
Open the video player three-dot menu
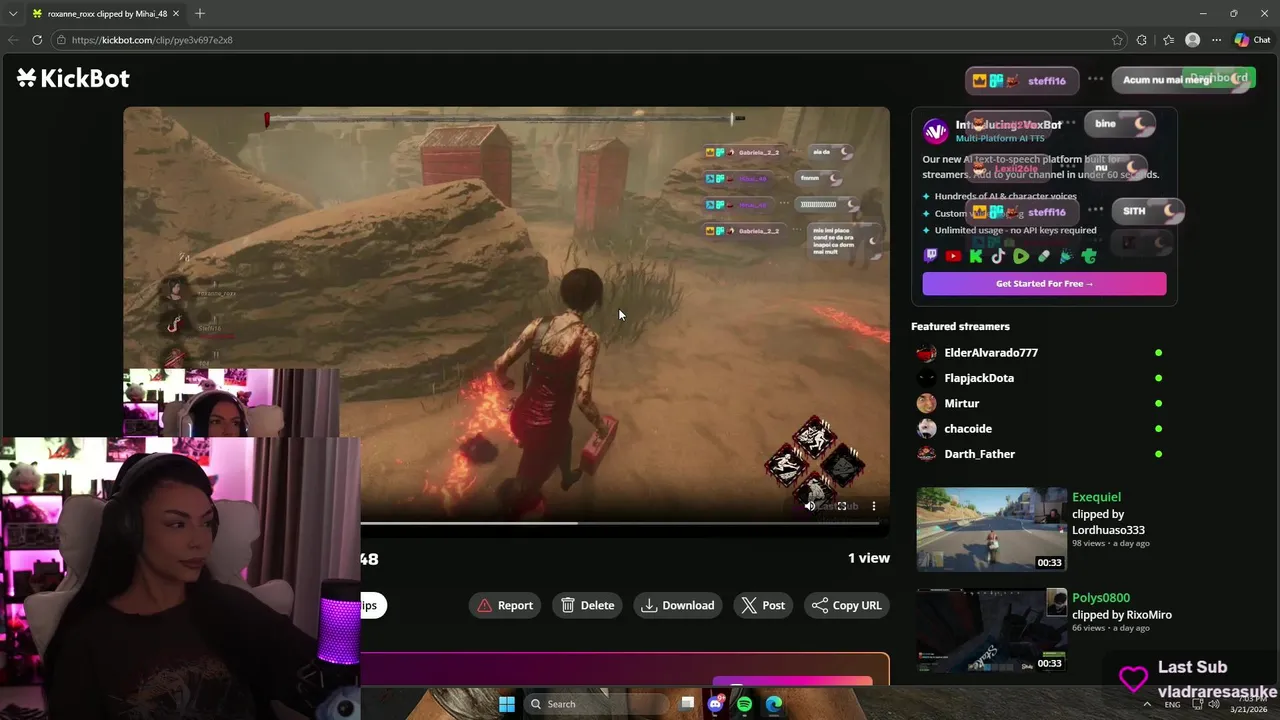coord(874,506)
